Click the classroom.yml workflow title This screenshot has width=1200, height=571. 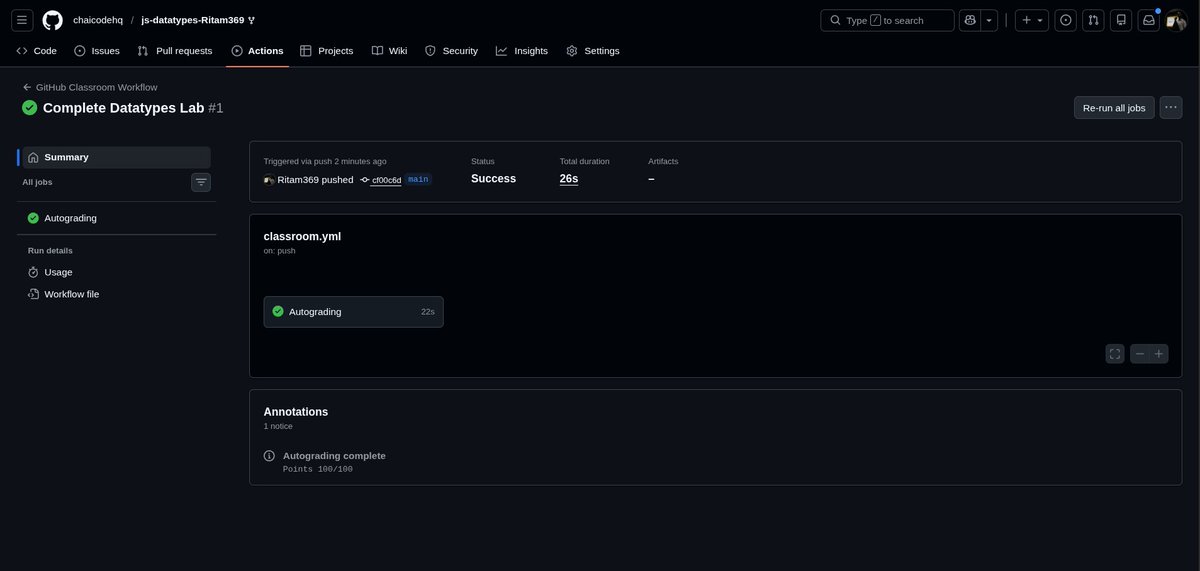click(302, 237)
